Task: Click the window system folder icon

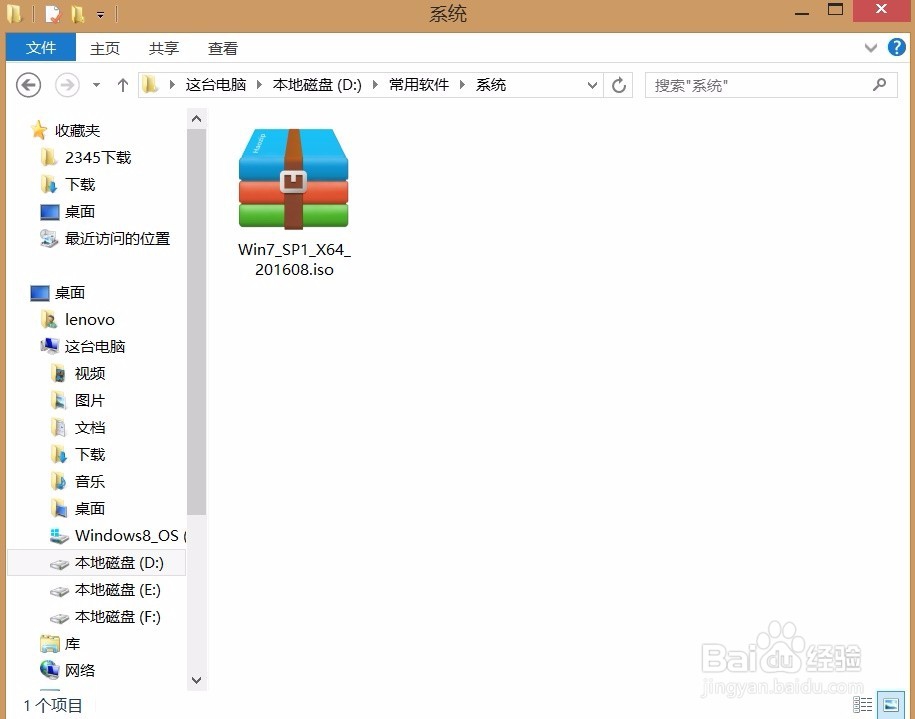Action: coord(14,13)
